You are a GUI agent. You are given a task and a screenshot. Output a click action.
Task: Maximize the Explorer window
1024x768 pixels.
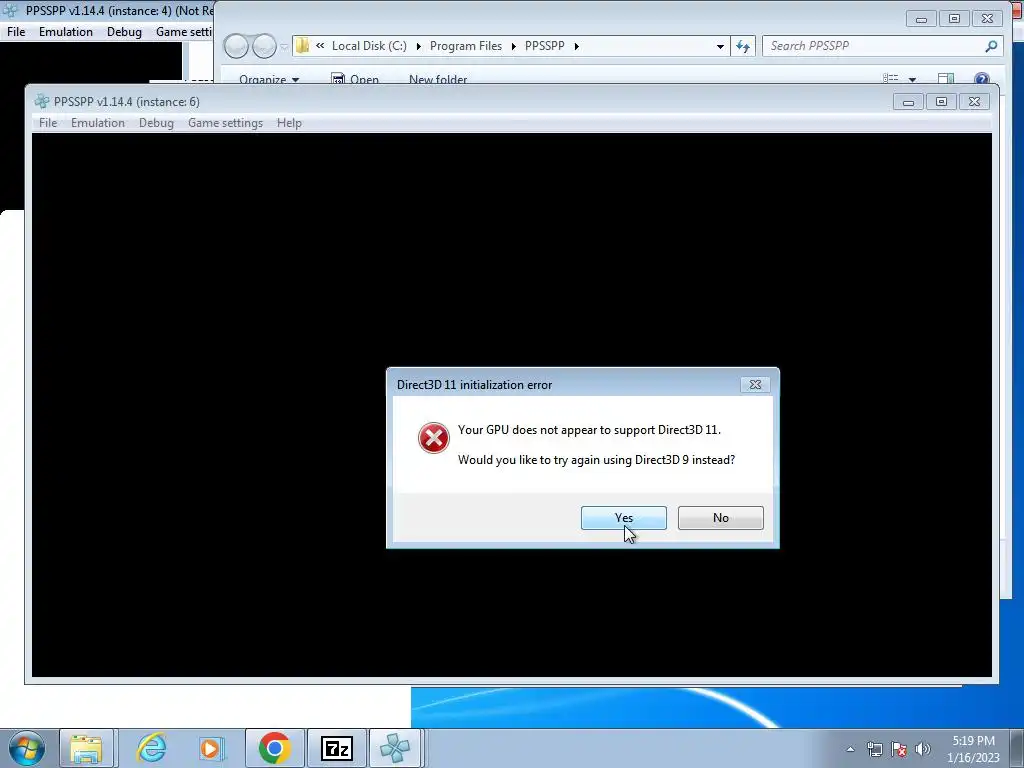954,19
